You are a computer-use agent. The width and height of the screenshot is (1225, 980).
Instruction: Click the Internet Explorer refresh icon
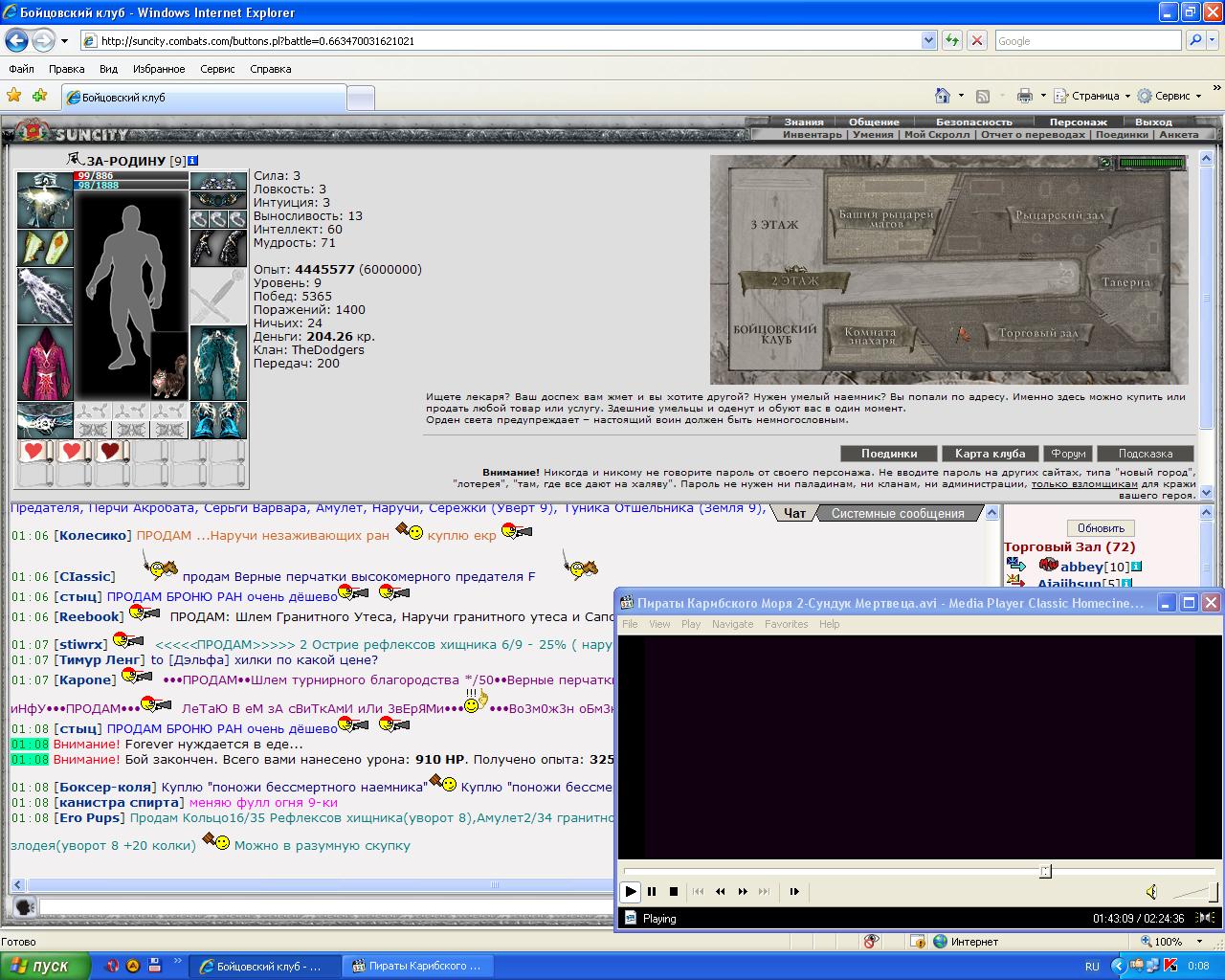click(x=952, y=41)
